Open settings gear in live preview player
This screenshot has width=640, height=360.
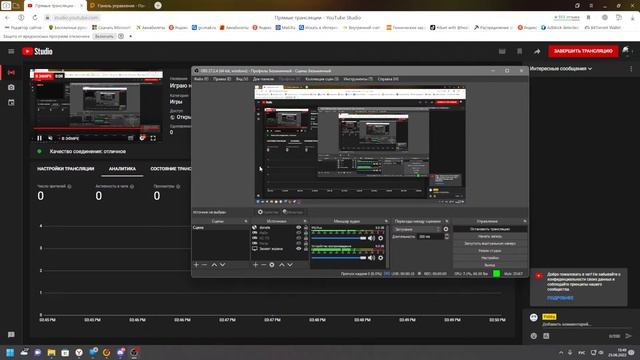tap(142, 138)
